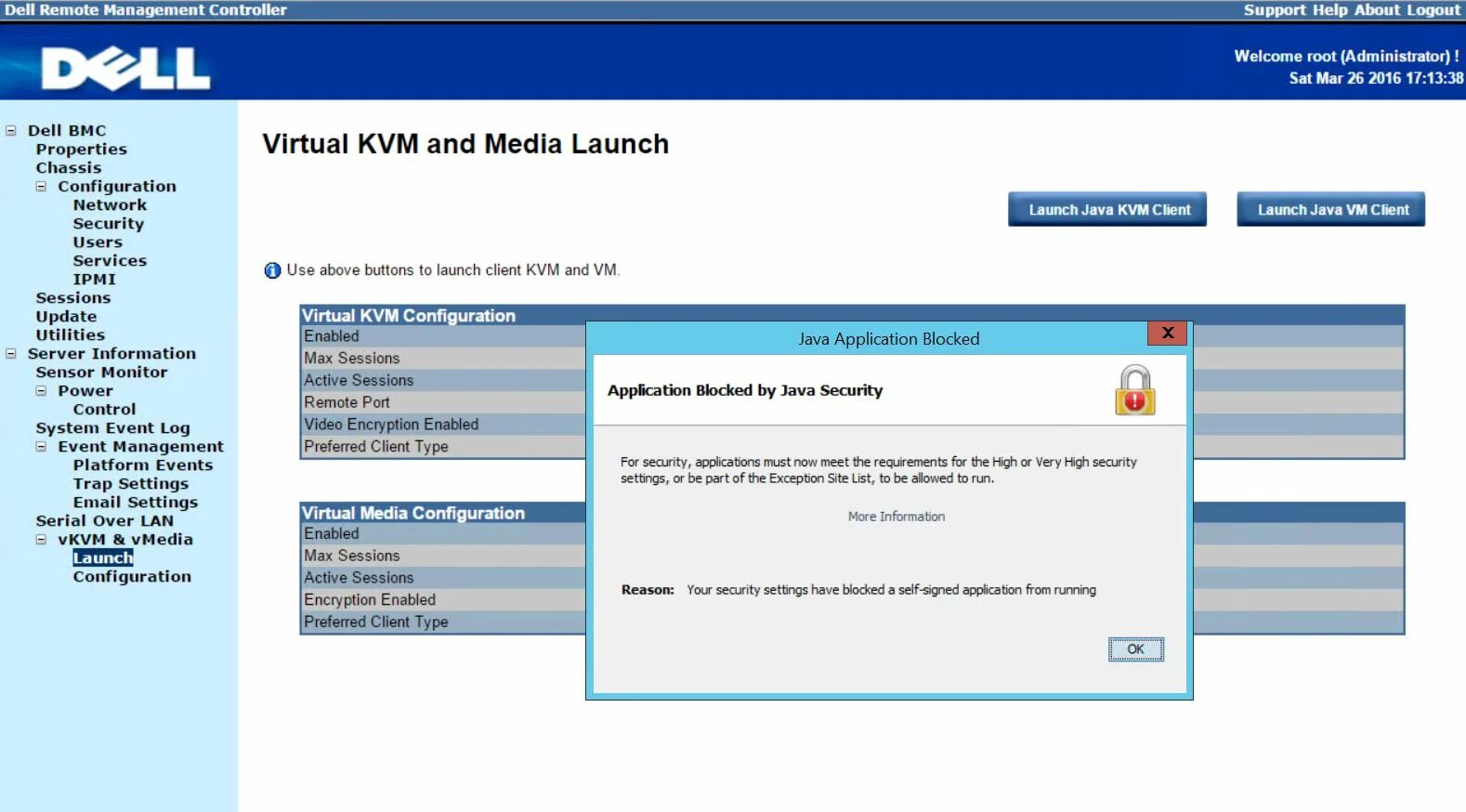Open Services configuration
The width and height of the screenshot is (1466, 812).
110,261
